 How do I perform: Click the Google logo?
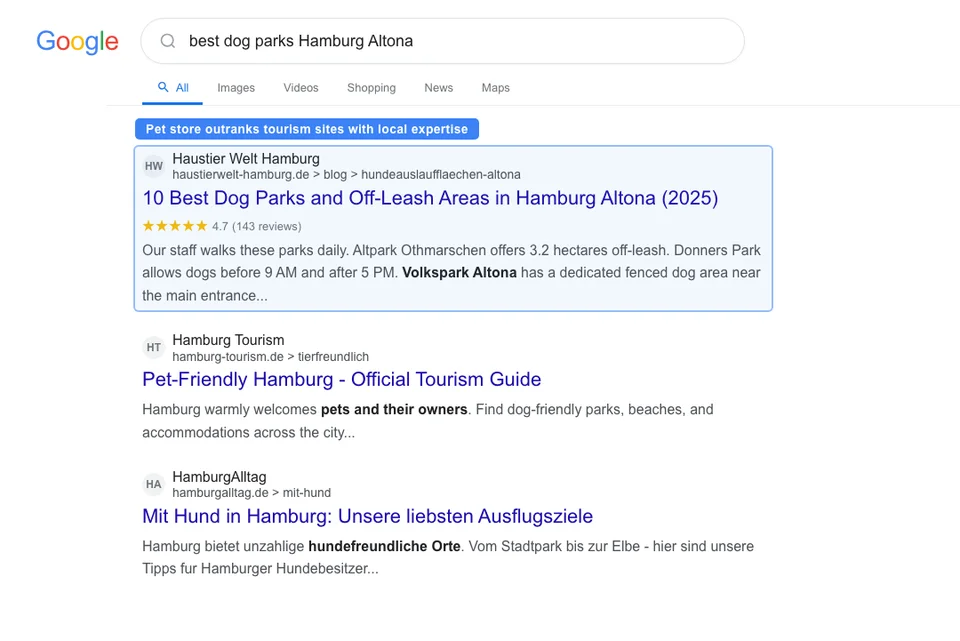pos(77,42)
